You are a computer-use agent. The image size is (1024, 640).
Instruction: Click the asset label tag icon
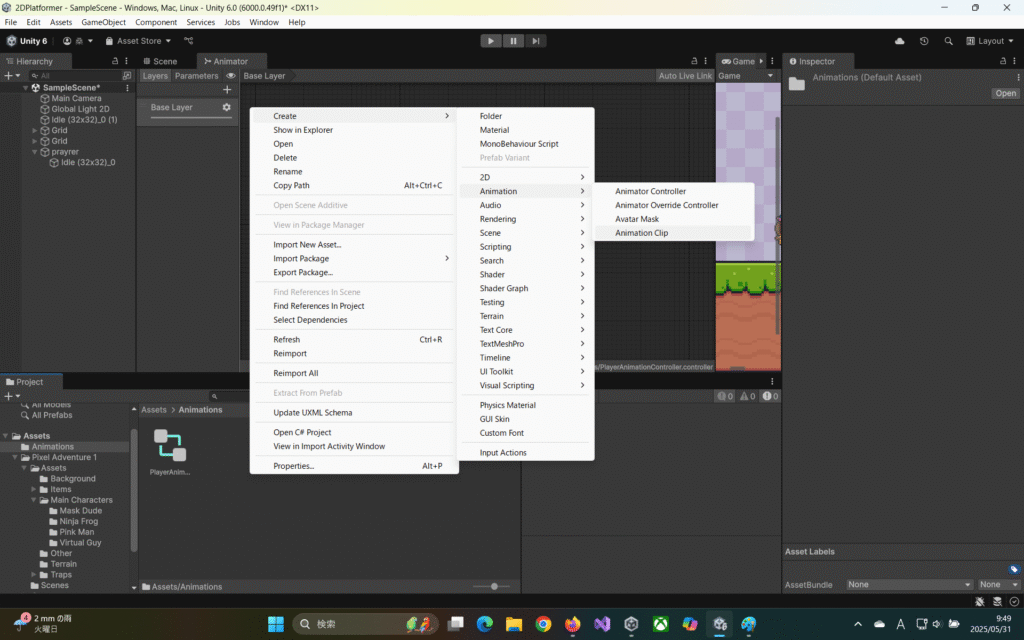1014,569
